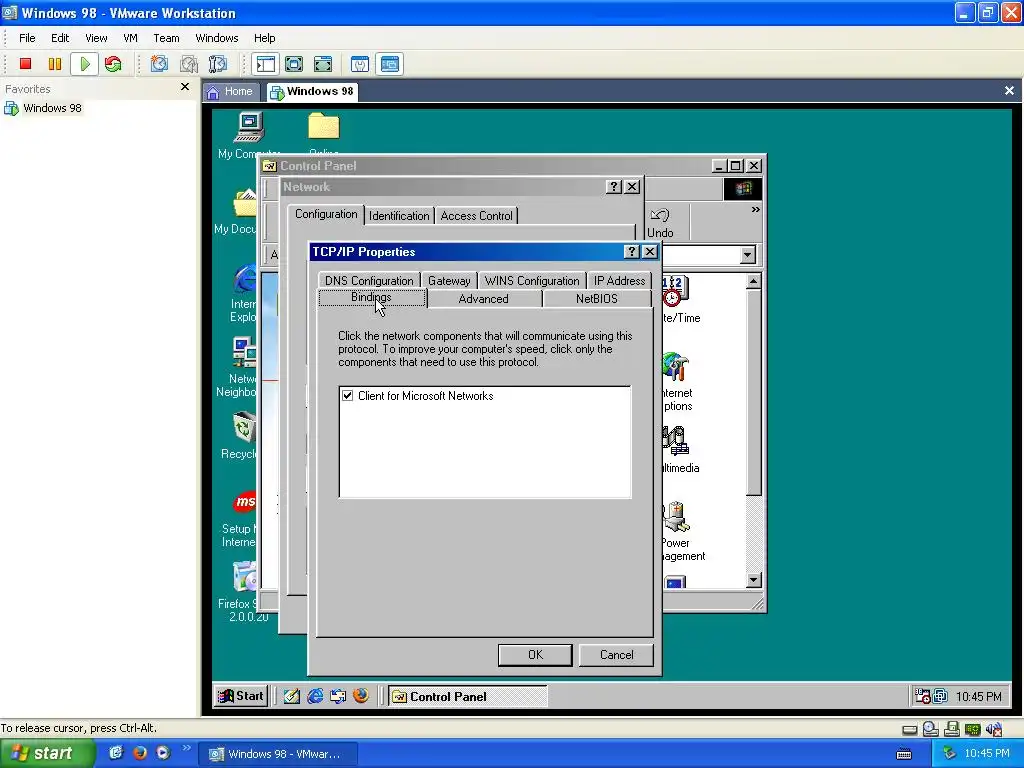Open the WINS Configuration tab
Viewport: 1024px width, 768px height.
pos(532,281)
